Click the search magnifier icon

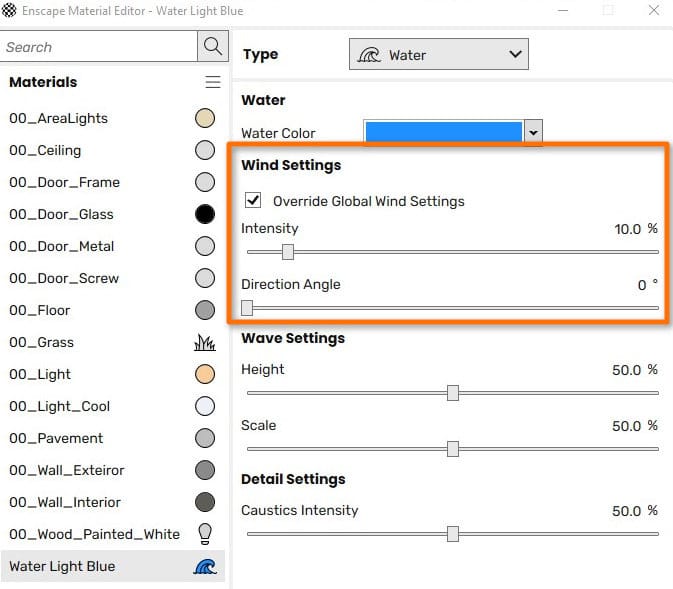(x=212, y=46)
